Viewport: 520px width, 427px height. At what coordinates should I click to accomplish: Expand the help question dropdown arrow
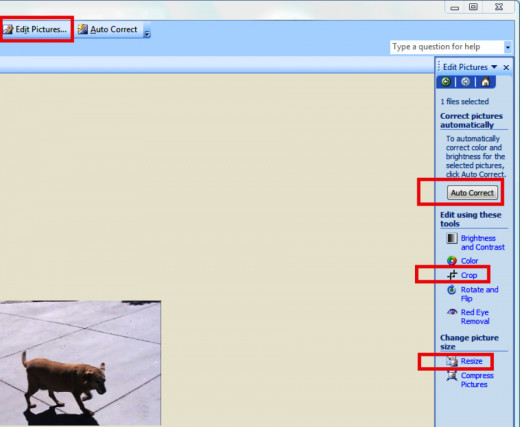tap(508, 47)
